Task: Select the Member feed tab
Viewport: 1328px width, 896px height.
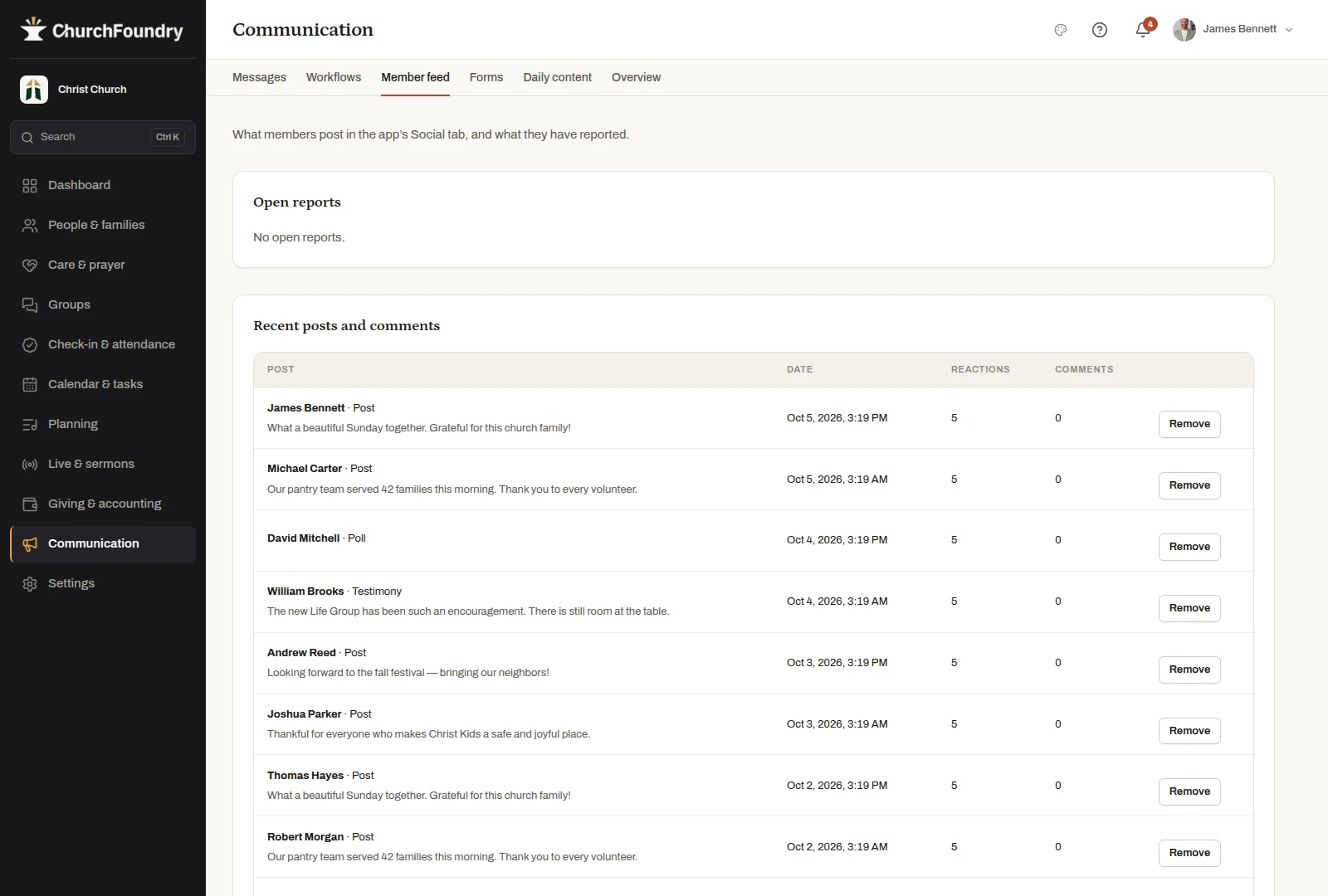Action: point(415,77)
